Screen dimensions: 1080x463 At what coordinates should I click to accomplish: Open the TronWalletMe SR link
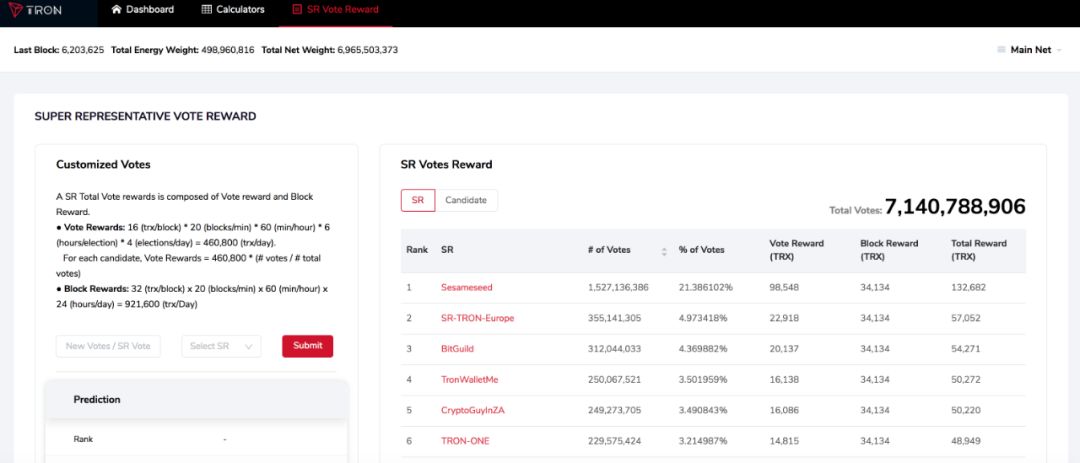(x=469, y=380)
